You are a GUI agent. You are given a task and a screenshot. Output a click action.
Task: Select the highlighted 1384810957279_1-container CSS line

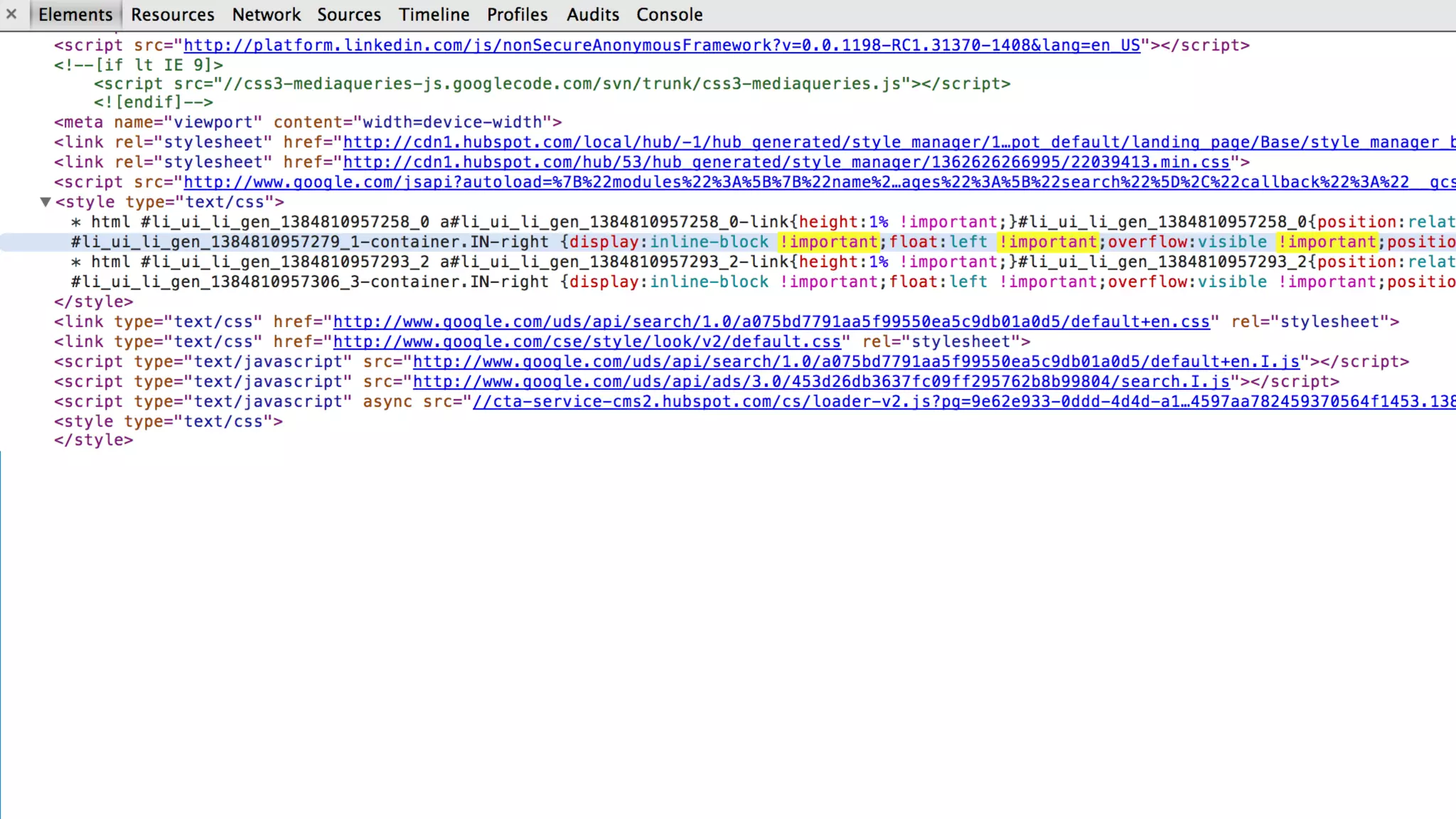[x=309, y=242]
